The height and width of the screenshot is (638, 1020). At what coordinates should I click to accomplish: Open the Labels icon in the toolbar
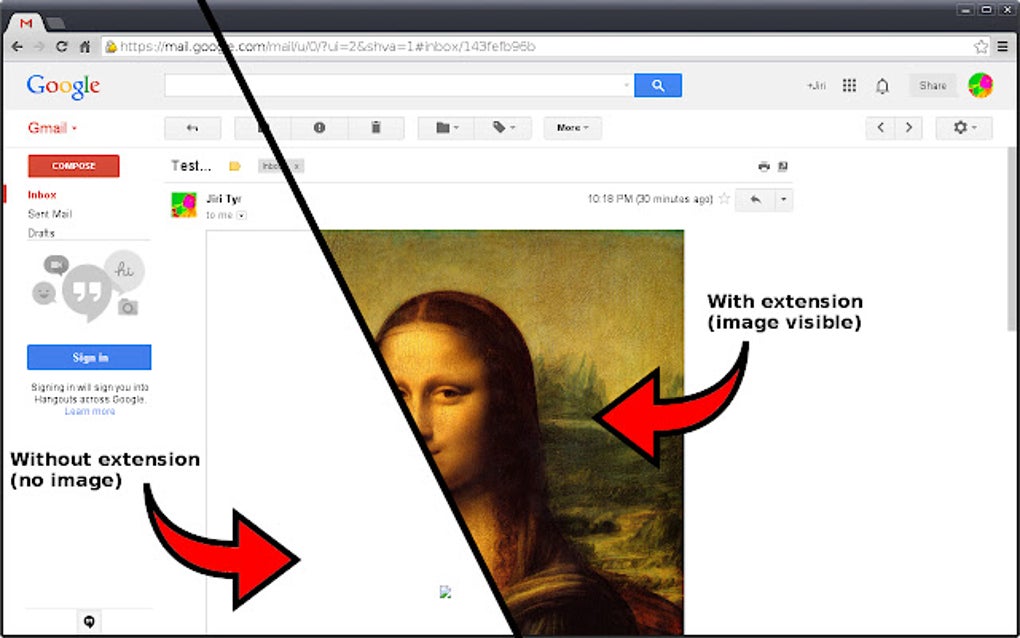[503, 128]
